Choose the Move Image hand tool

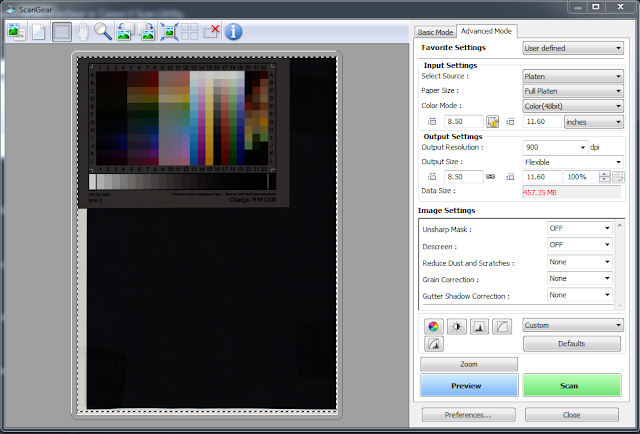(82, 32)
